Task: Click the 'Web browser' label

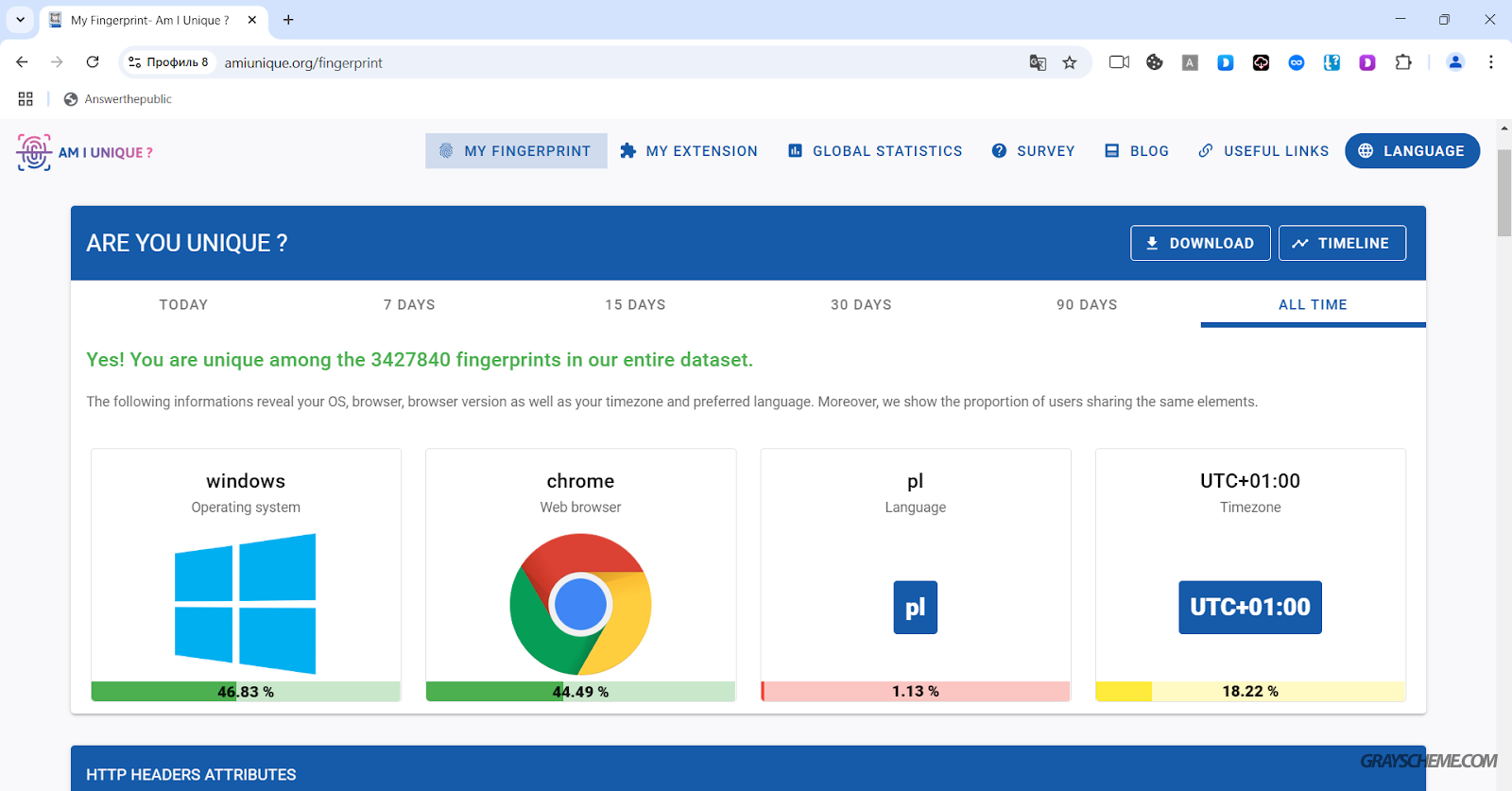Action: click(580, 507)
